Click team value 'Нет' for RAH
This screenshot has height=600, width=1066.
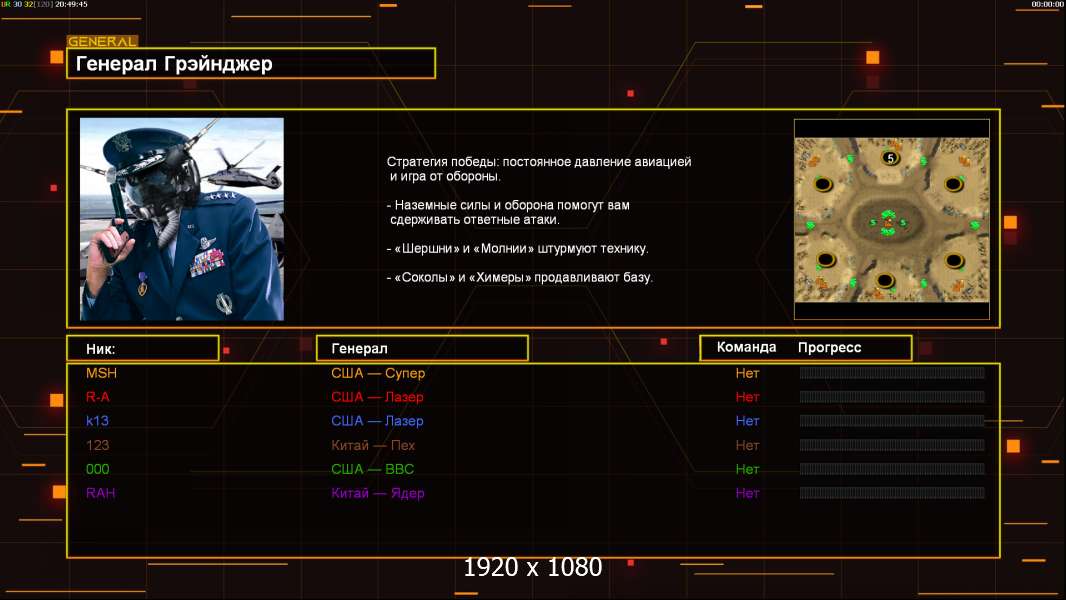747,493
